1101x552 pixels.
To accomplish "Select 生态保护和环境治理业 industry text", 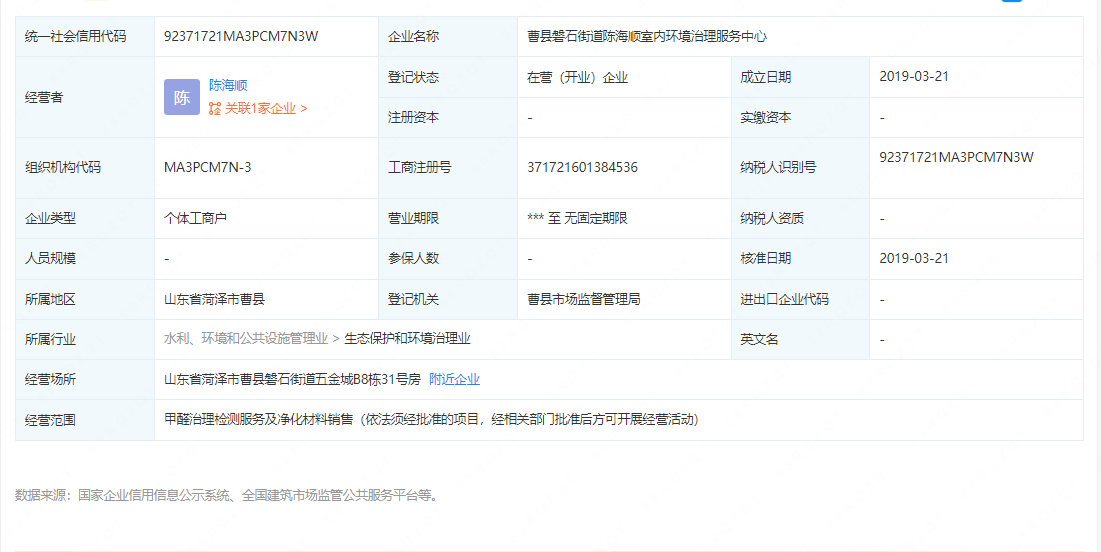I will click(x=407, y=339).
